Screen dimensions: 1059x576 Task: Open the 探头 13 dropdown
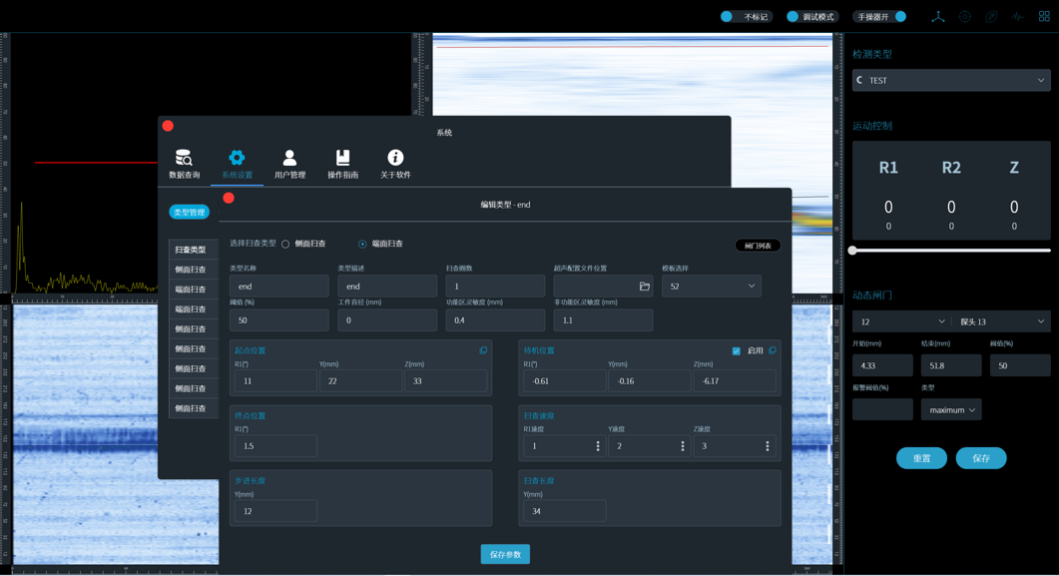1001,321
